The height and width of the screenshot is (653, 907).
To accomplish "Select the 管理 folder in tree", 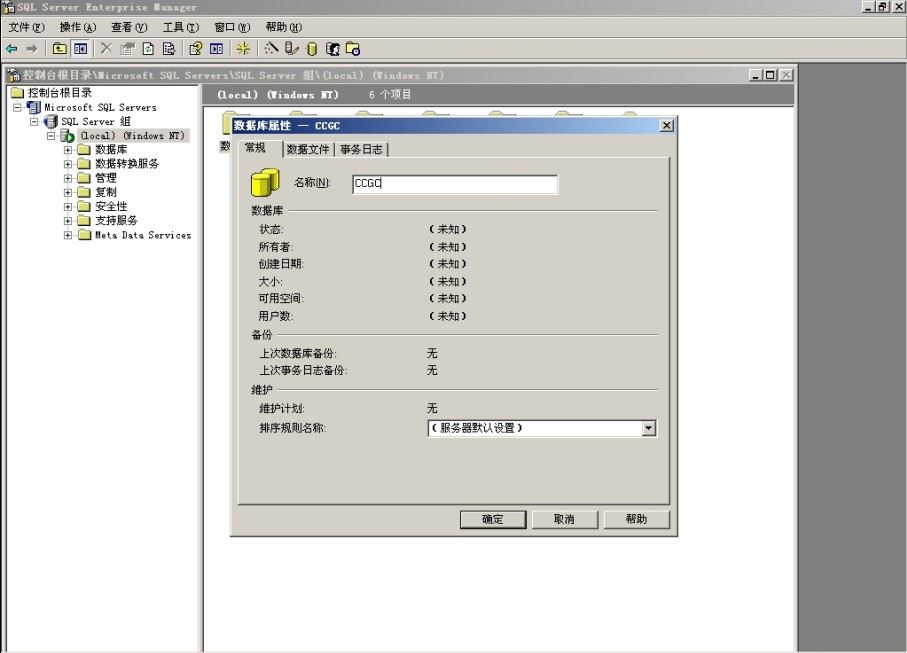I will [x=106, y=178].
